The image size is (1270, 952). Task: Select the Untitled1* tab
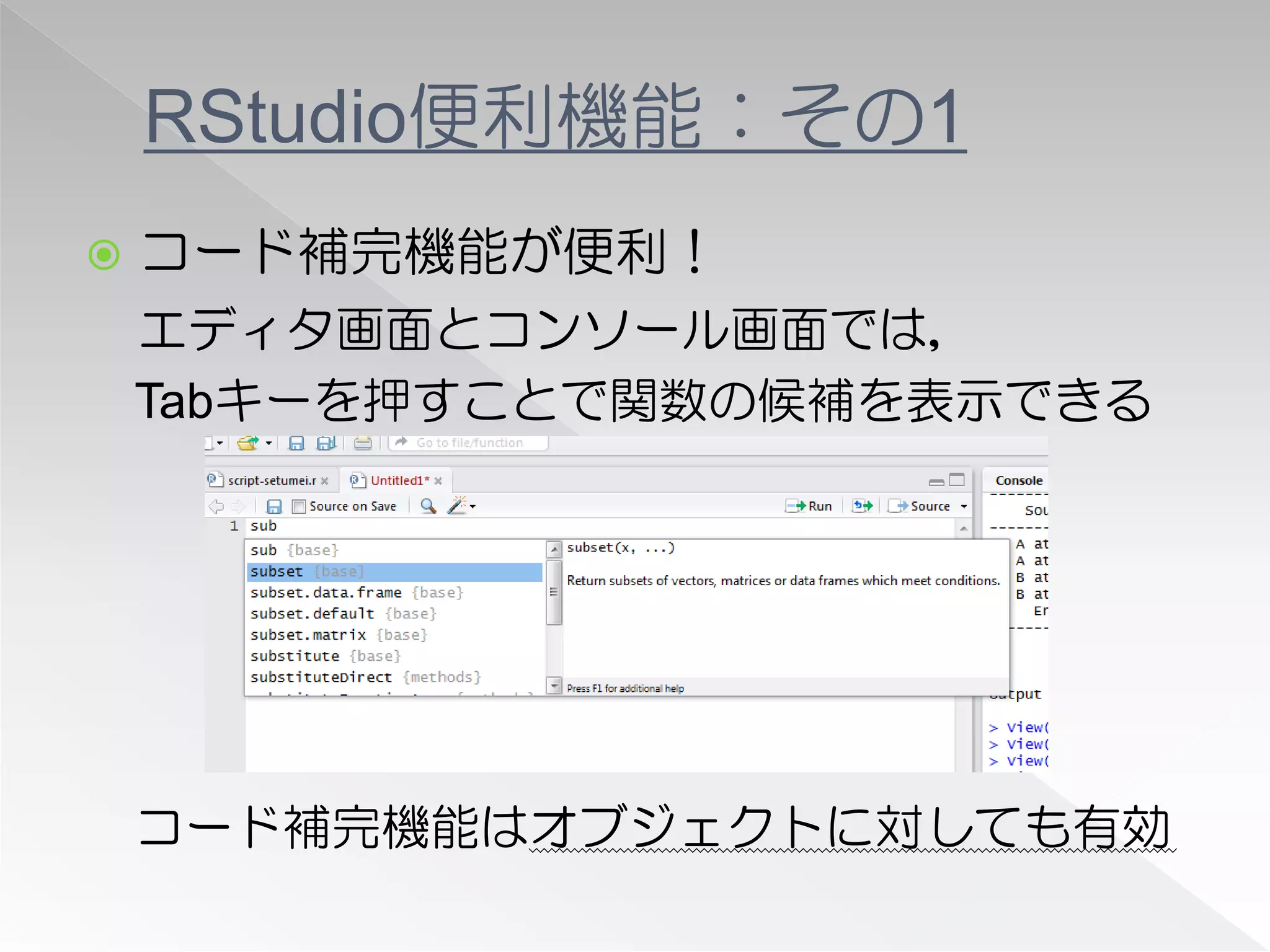[x=400, y=480]
